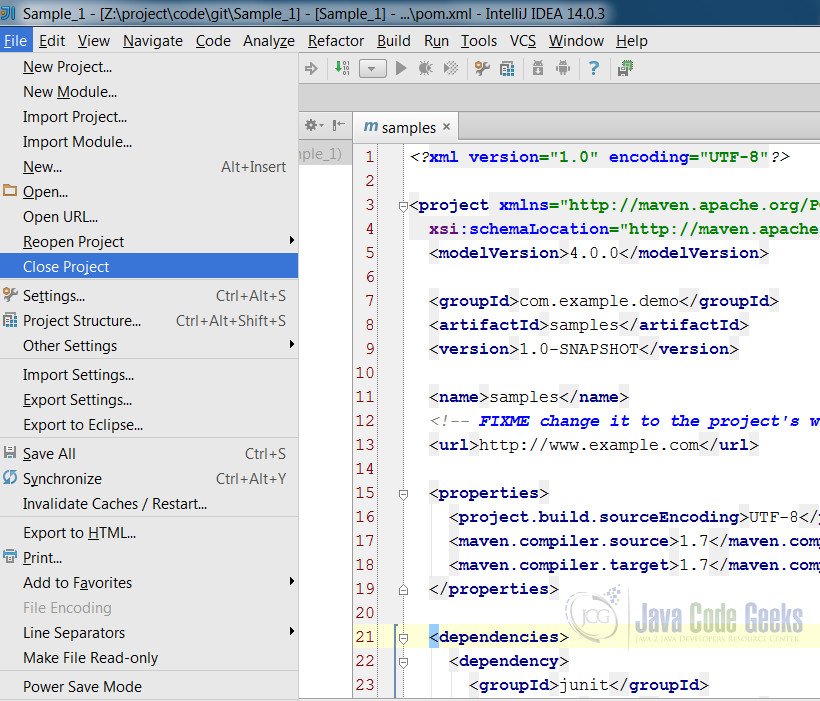Image resolution: width=820 pixels, height=701 pixels.
Task: Click the IntelliJ IDEA title bar logo
Action: click(8, 13)
